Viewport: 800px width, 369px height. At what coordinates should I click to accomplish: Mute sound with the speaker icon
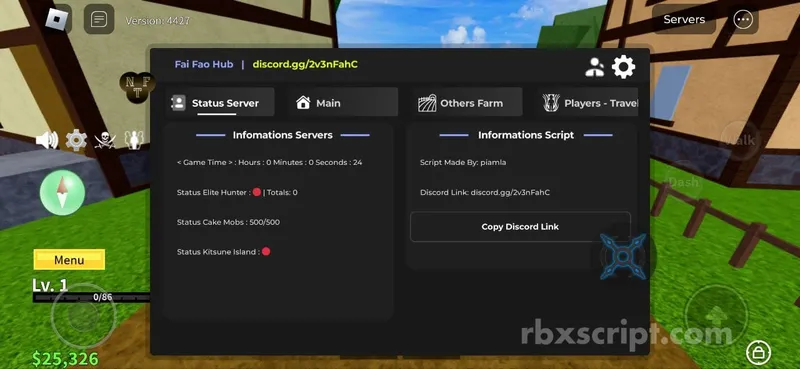(47, 140)
